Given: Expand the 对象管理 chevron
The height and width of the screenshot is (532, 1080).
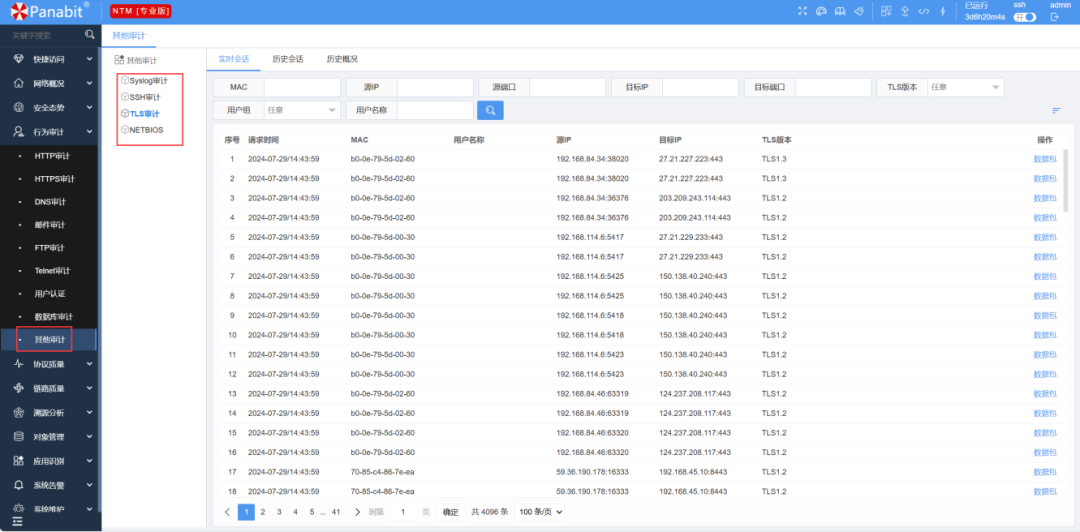Looking at the screenshot, I should pyautogui.click(x=90, y=436).
